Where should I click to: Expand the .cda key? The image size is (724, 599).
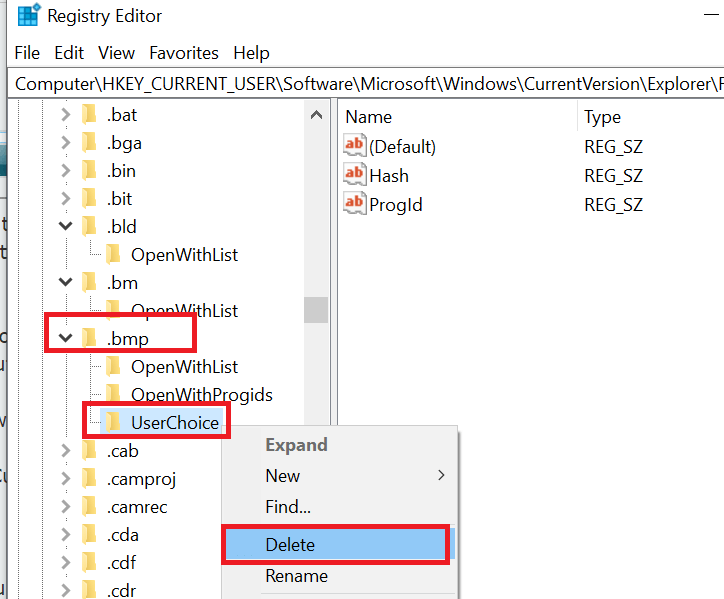(66, 535)
